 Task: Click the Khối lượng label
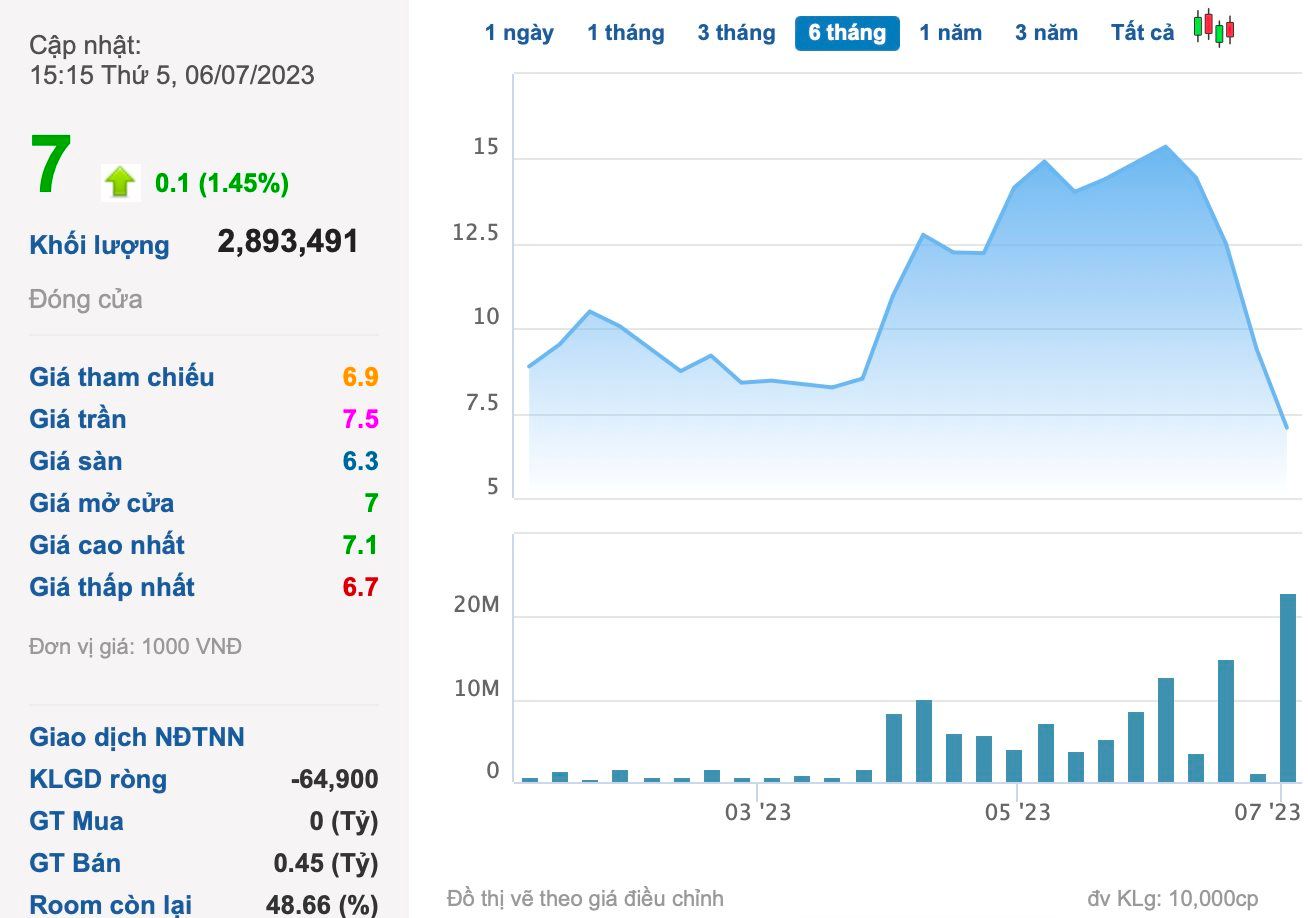(x=99, y=246)
